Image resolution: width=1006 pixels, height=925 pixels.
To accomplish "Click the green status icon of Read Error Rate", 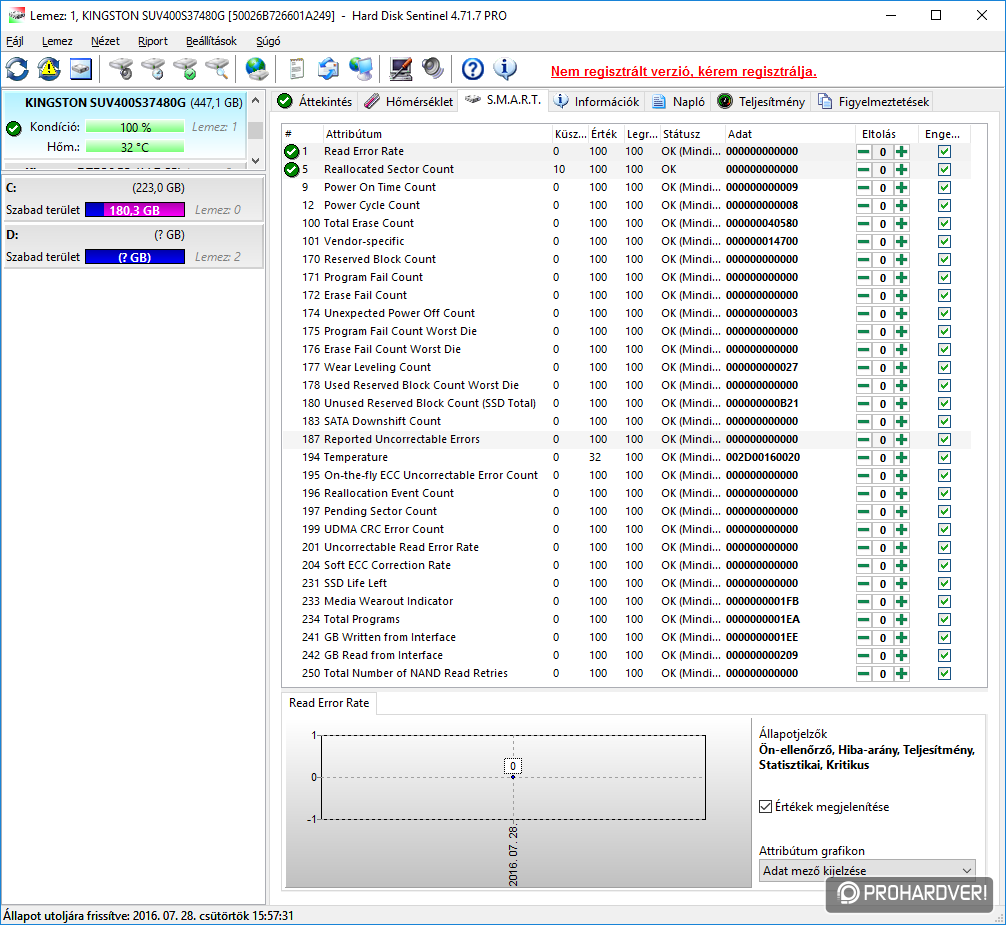I will coord(291,151).
